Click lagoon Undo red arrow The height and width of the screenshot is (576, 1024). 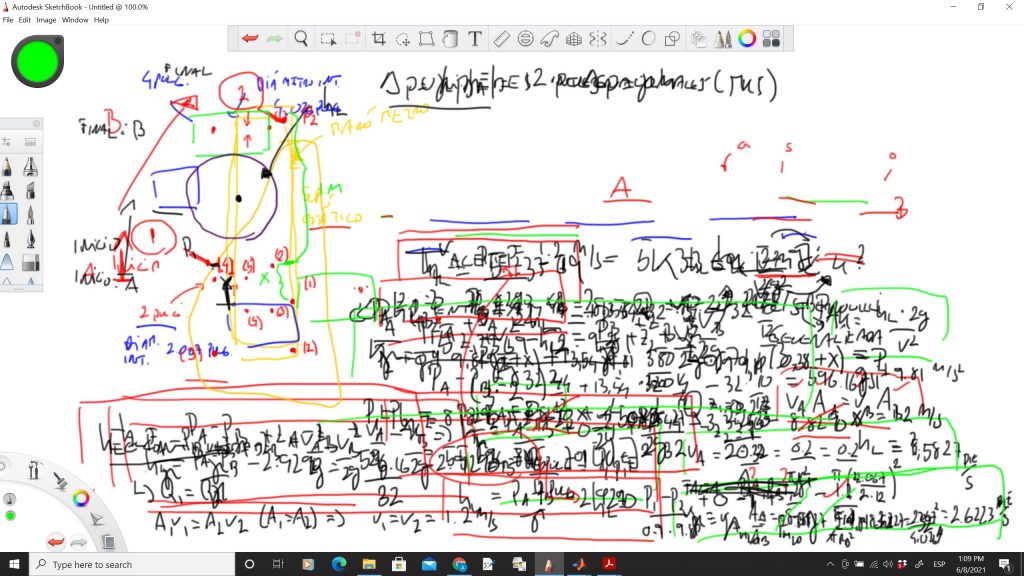click(56, 541)
